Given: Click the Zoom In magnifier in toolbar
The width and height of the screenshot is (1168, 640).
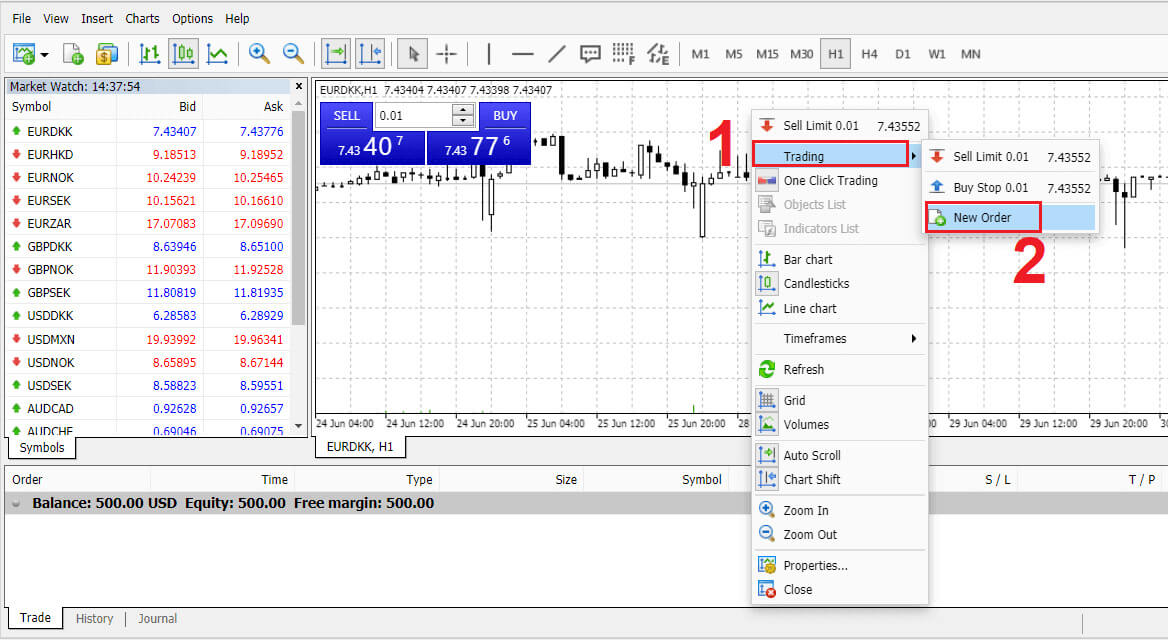Looking at the screenshot, I should (x=260, y=53).
